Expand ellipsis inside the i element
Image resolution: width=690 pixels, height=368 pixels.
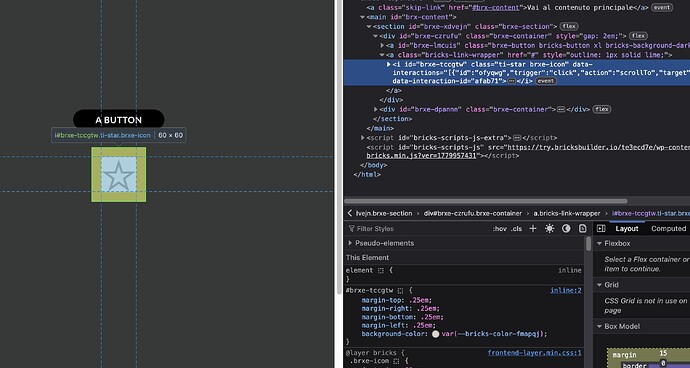511,81
